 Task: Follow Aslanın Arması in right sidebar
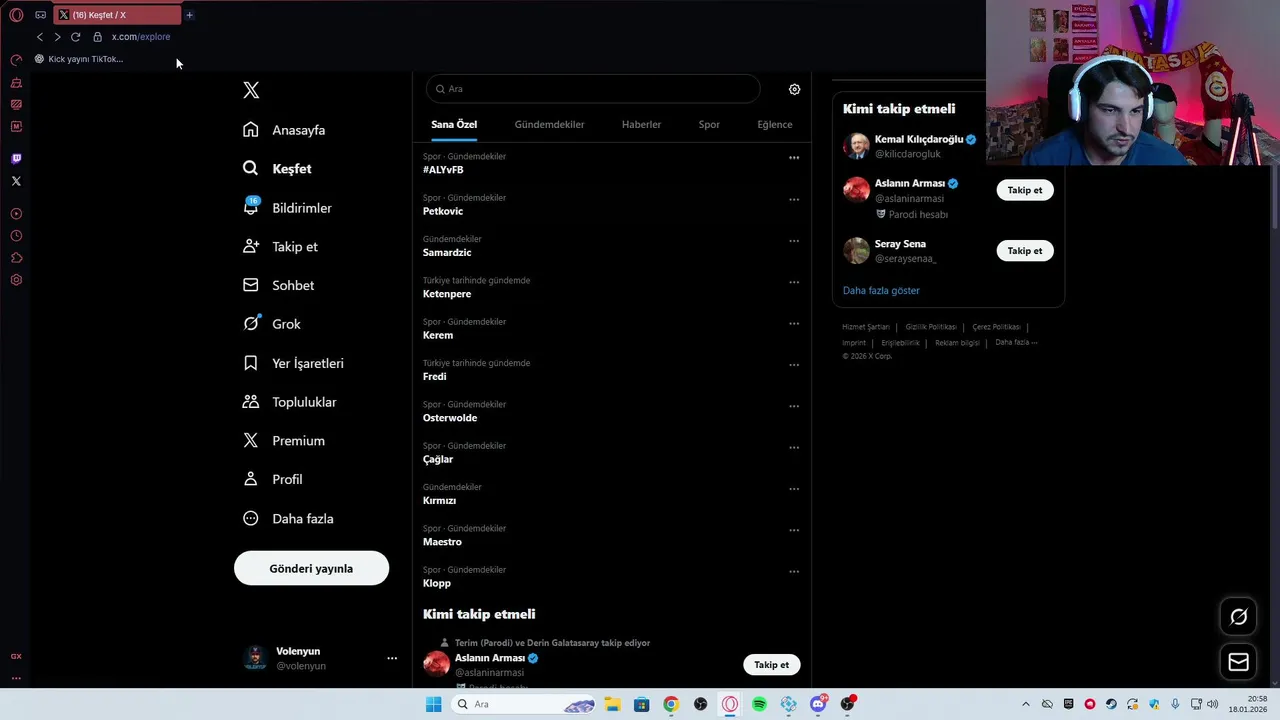click(1025, 190)
